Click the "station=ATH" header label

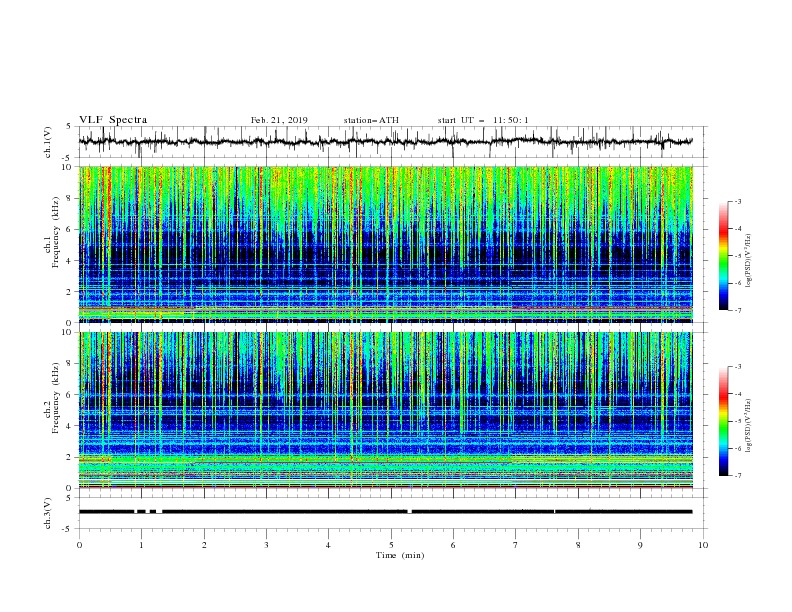click(371, 120)
